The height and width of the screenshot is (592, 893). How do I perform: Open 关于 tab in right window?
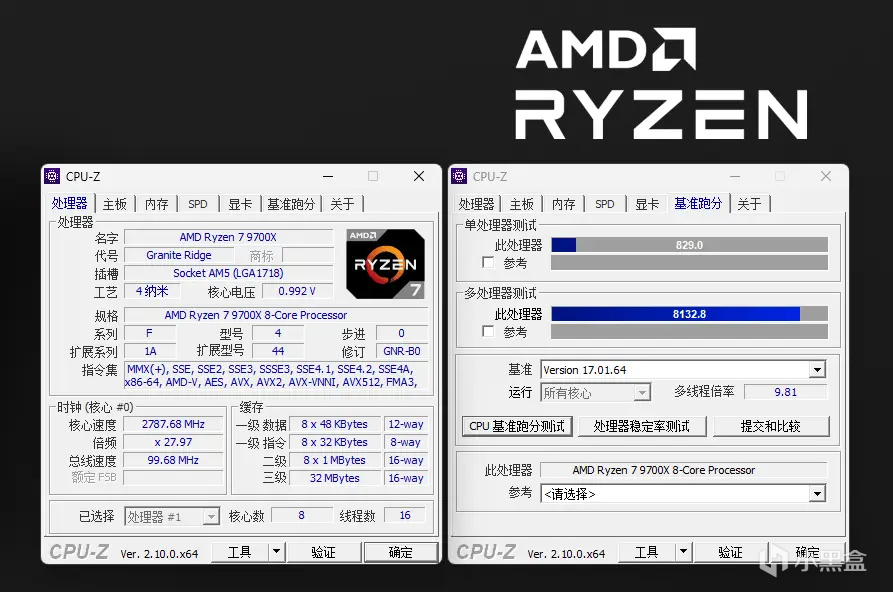[x=749, y=204]
